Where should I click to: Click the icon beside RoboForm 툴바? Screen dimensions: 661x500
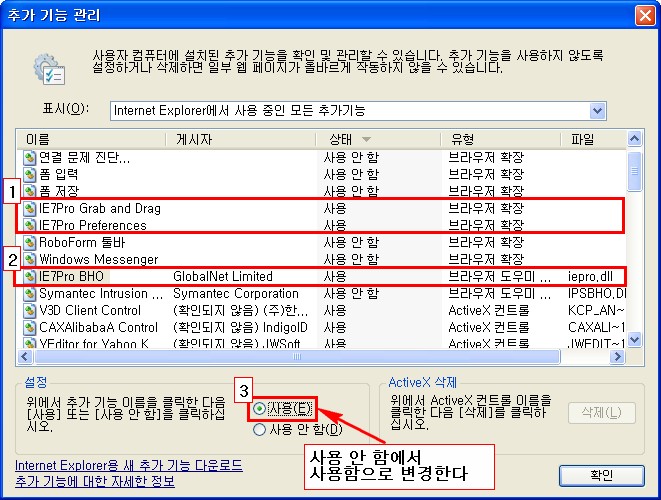[30, 243]
